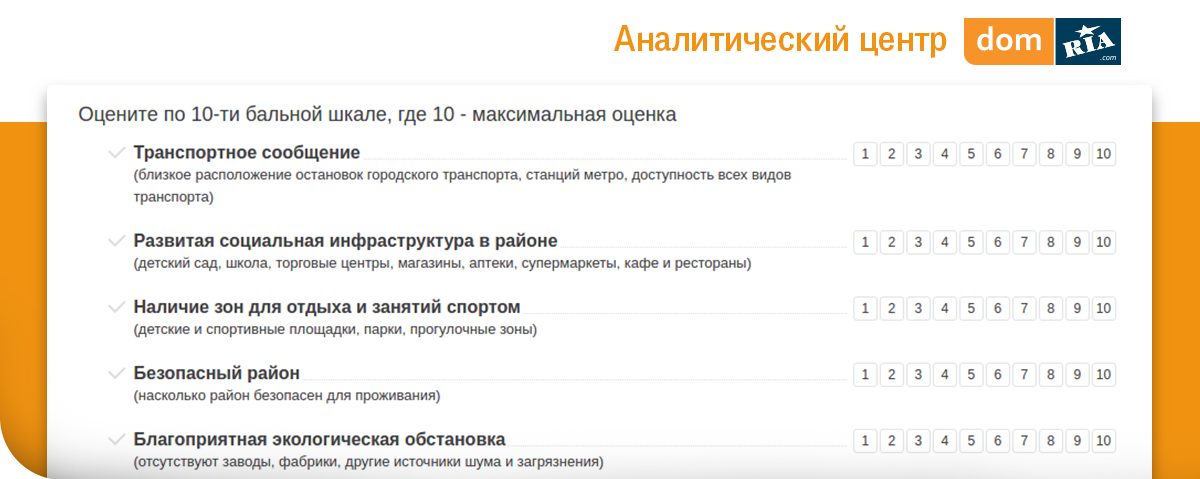Open the orange dom logo

[x=1009, y=42]
